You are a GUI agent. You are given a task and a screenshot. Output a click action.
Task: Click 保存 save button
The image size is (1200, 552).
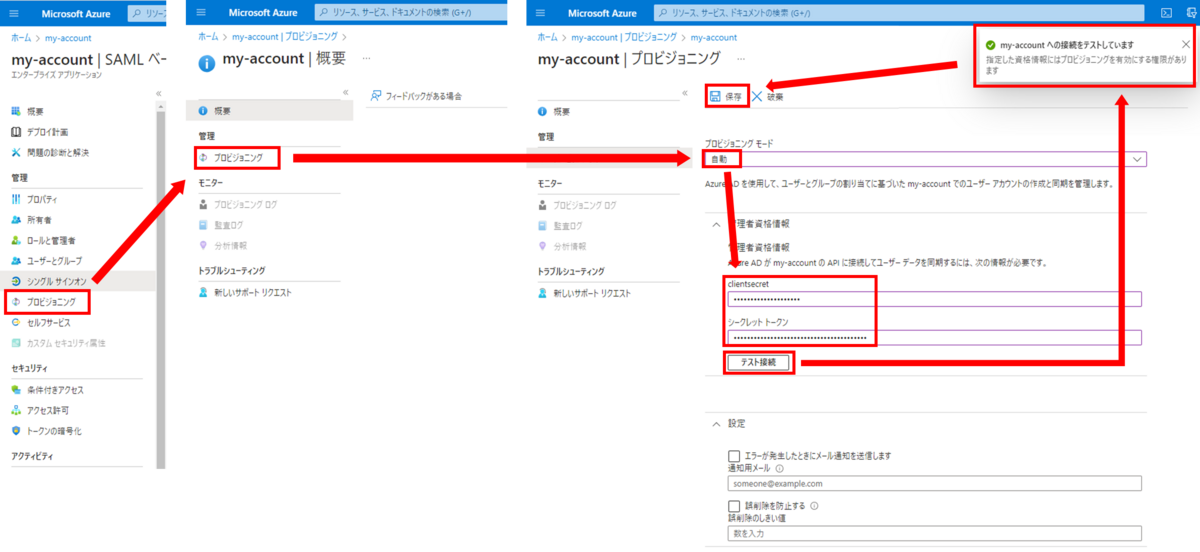click(726, 96)
